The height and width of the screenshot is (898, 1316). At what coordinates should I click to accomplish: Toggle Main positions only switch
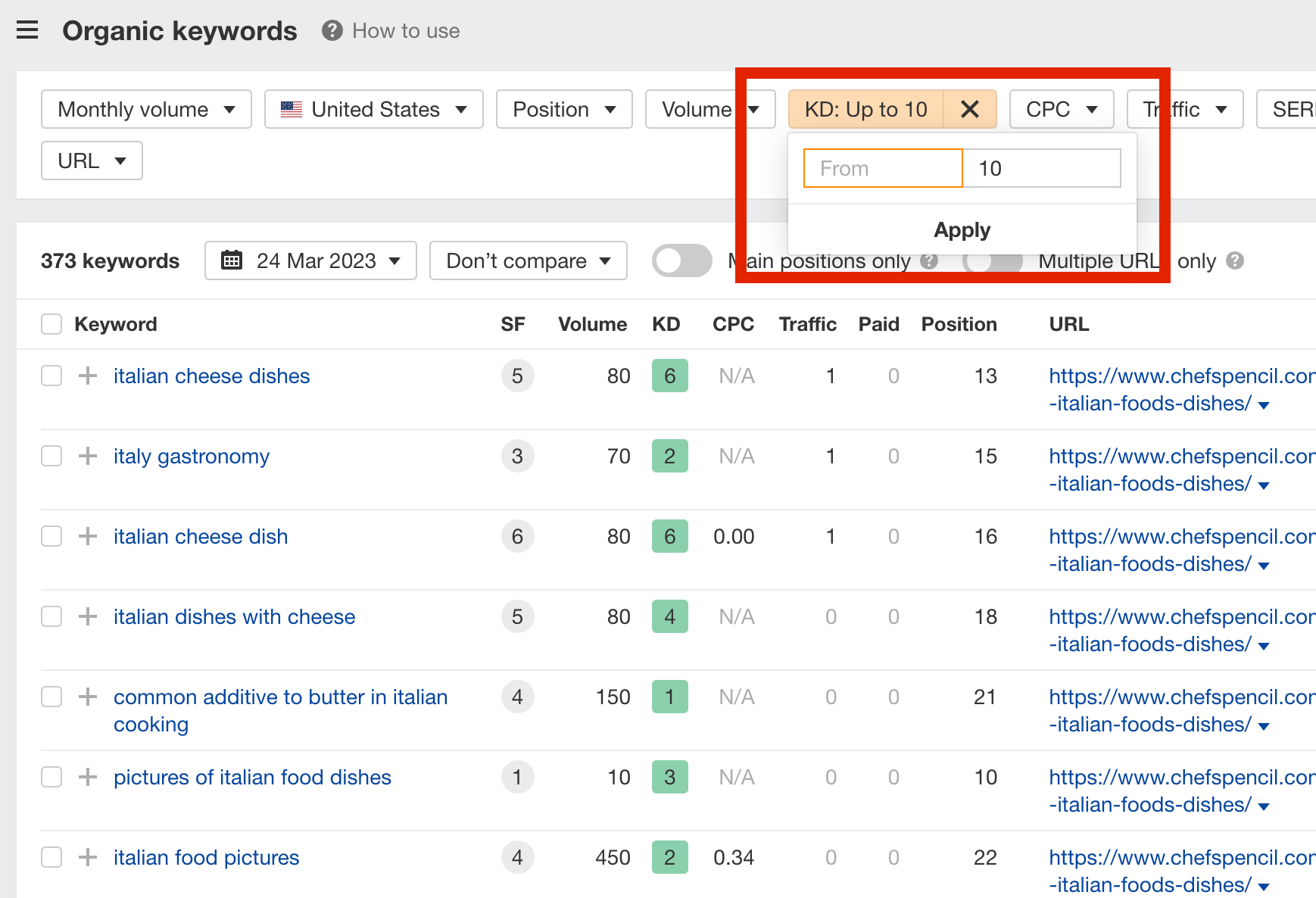681,260
